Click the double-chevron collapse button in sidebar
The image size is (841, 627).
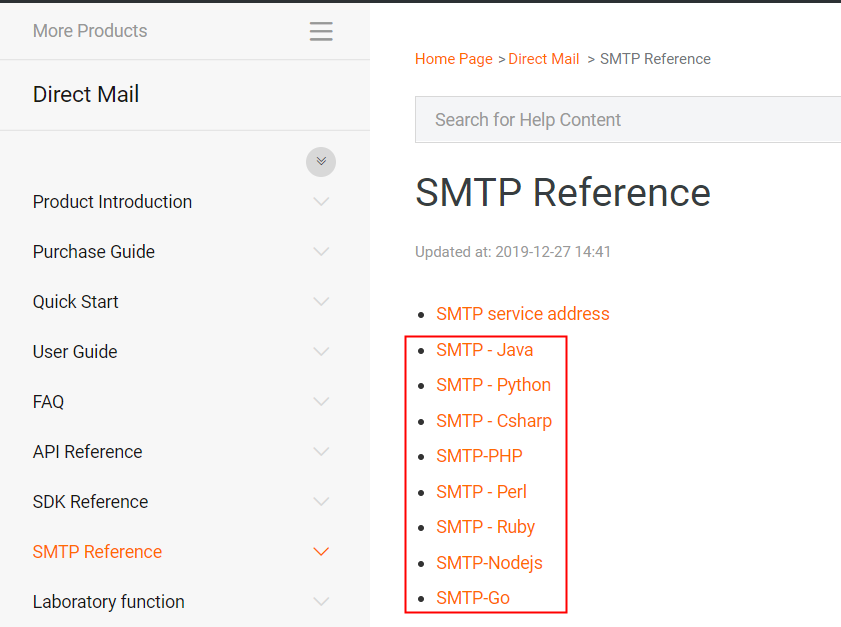pos(321,161)
